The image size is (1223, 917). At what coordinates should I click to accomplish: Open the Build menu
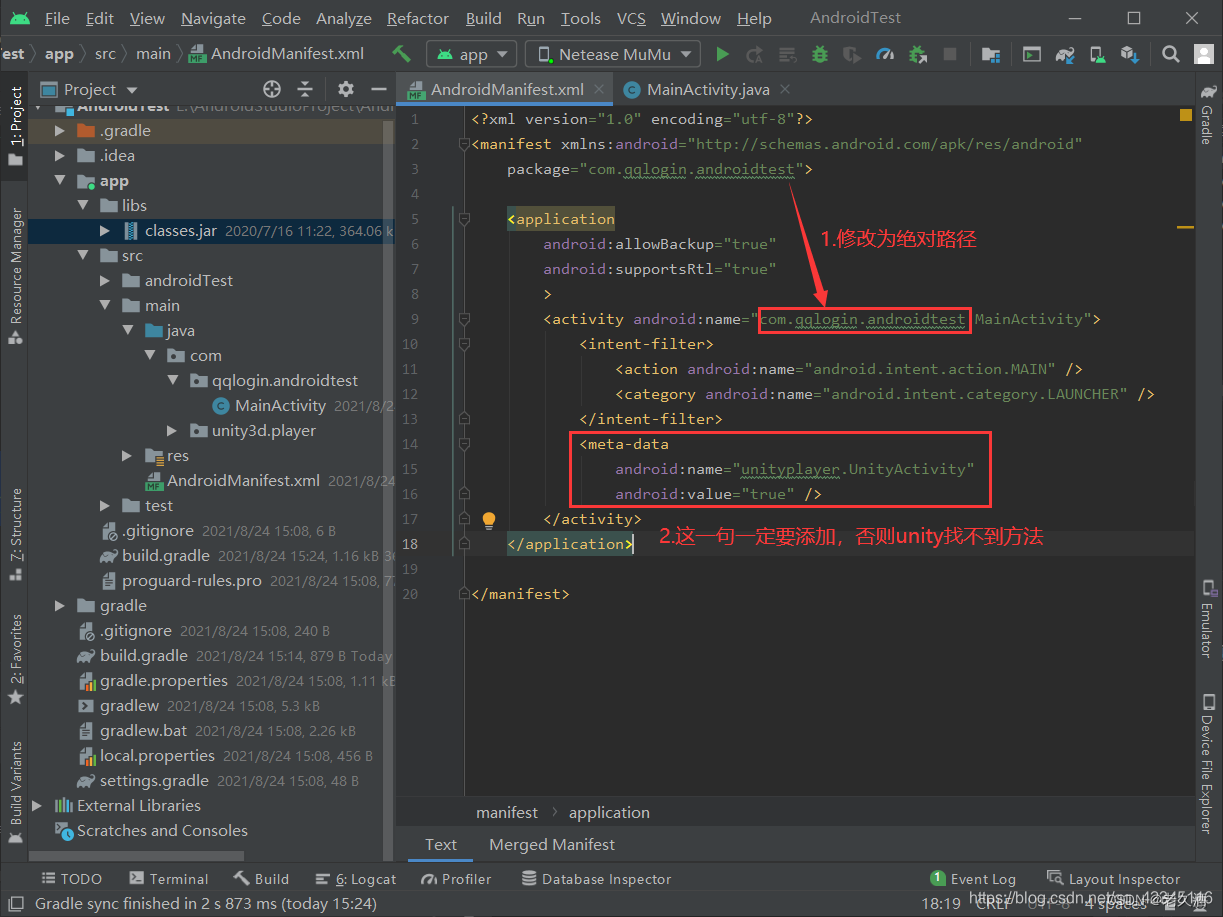483,18
